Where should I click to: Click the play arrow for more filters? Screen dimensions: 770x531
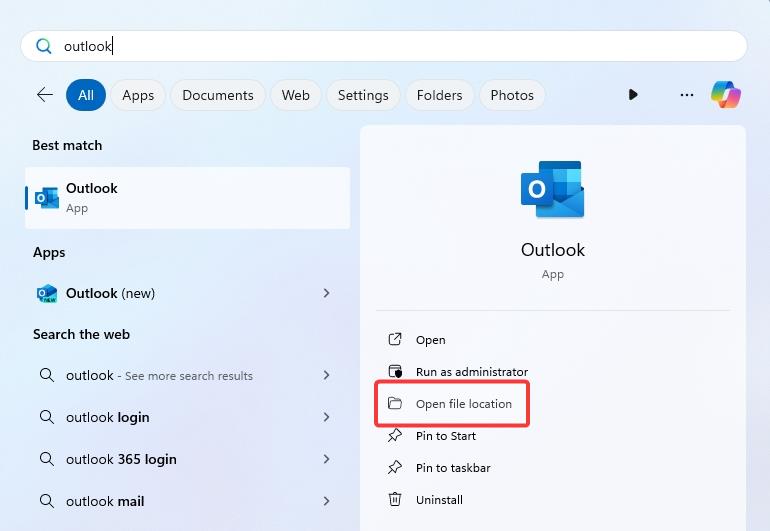(633, 95)
